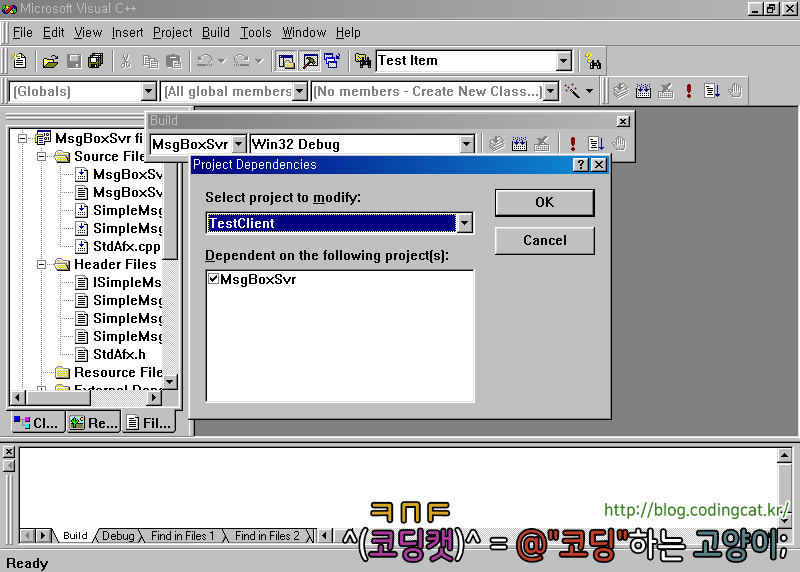Collapse the Source Files folder
The width and height of the screenshot is (800, 572).
pos(42,156)
